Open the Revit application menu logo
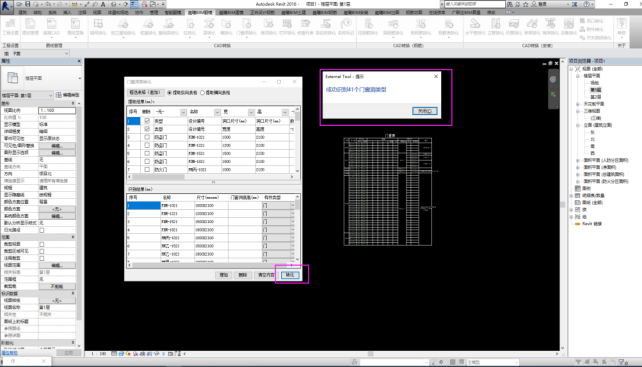 [6, 7]
